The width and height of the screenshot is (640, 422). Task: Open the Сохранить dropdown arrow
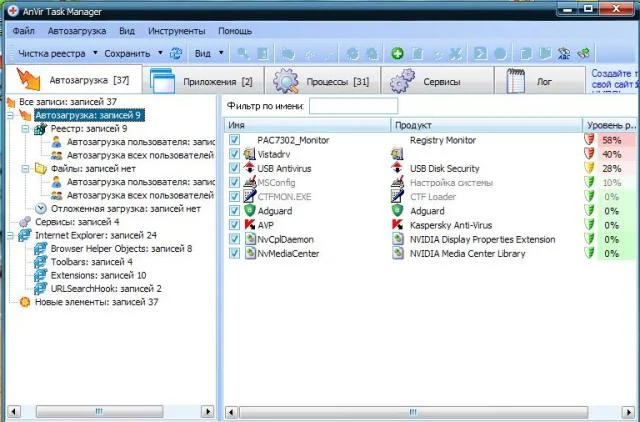coord(160,53)
